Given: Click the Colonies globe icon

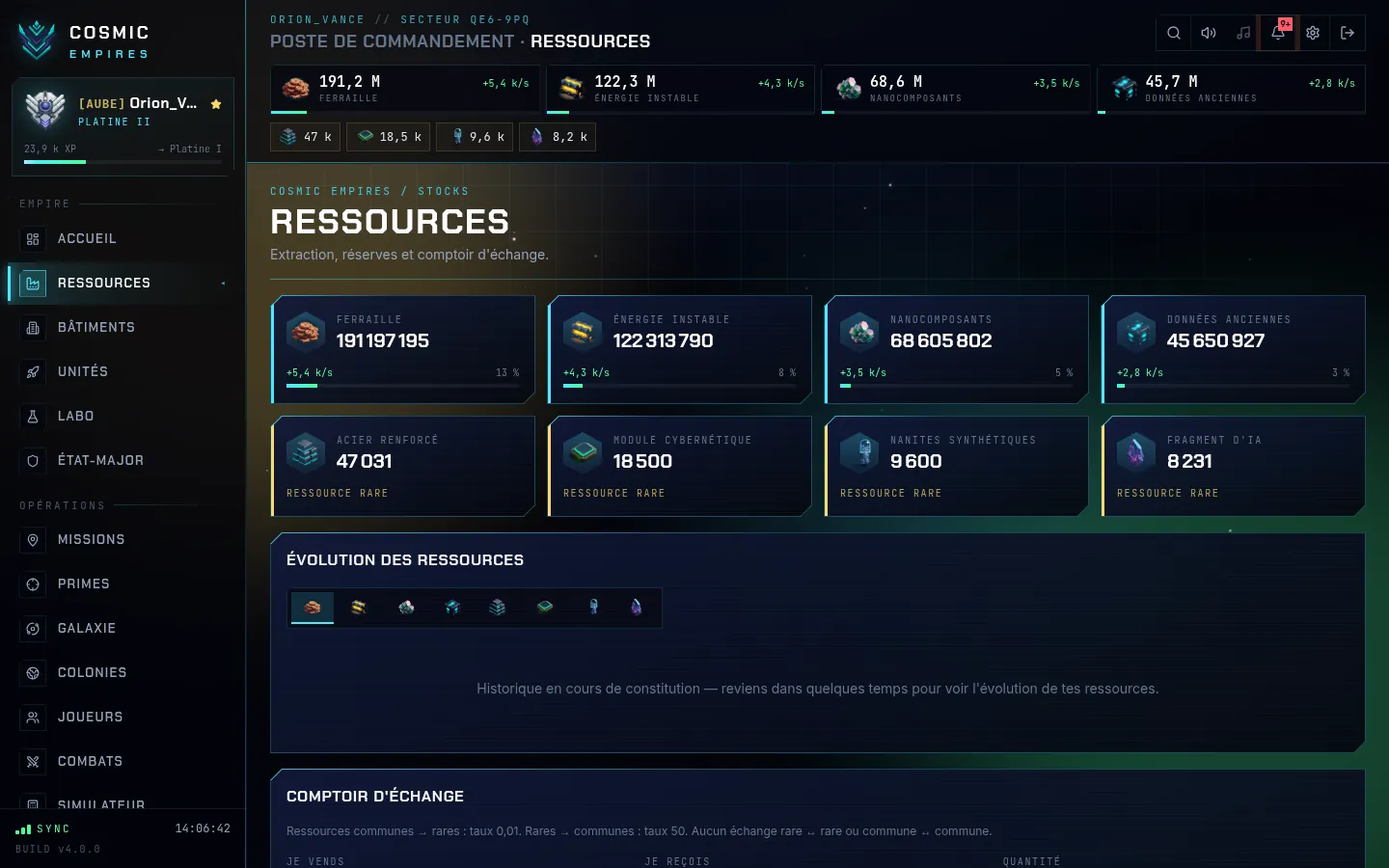Looking at the screenshot, I should (33, 673).
